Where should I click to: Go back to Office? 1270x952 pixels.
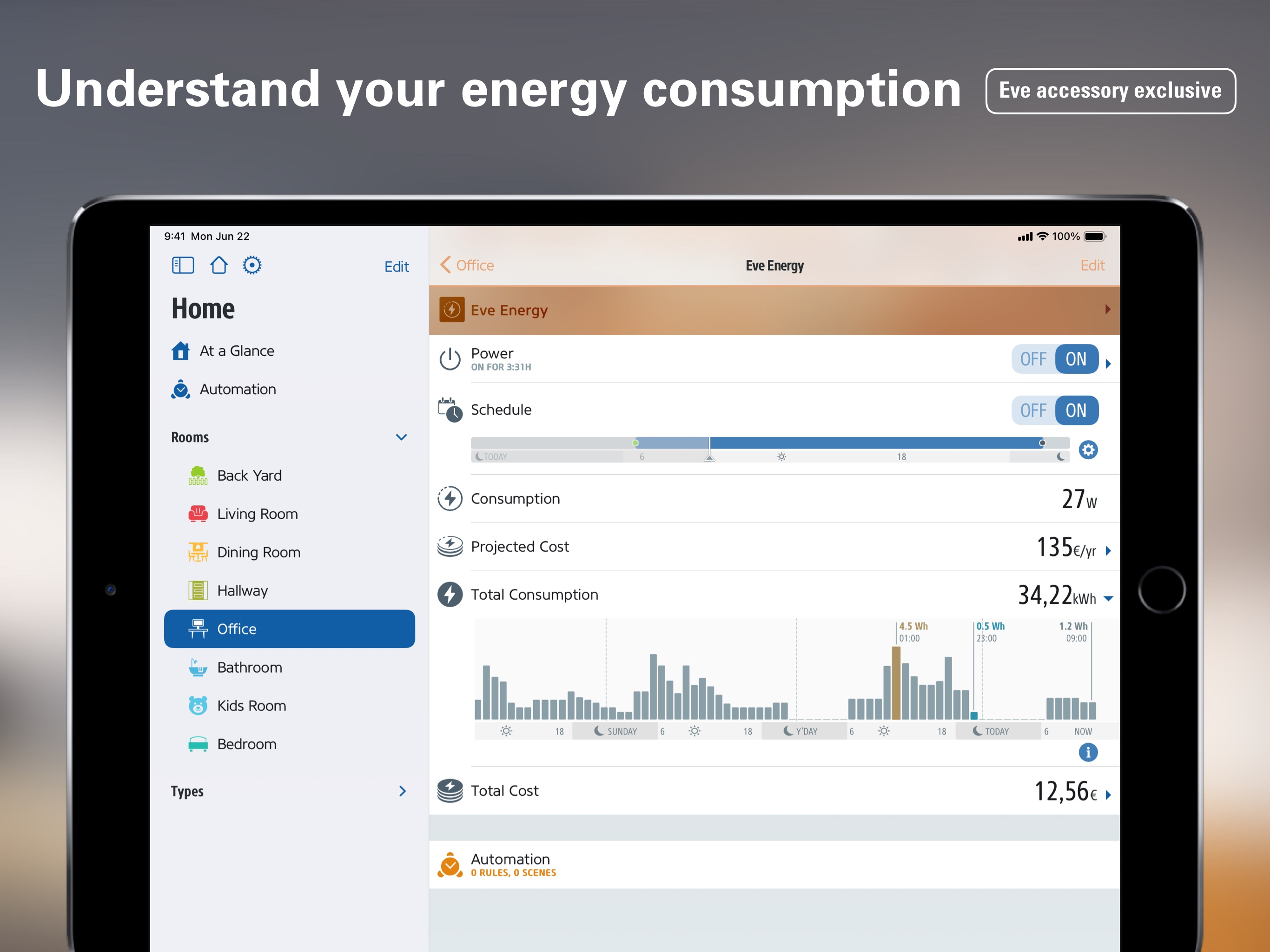point(467,265)
